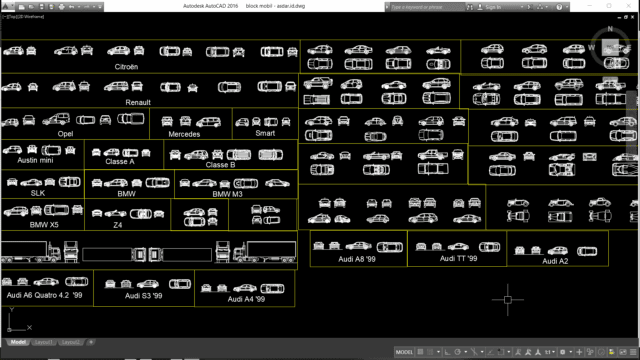Viewport: 640px width, 360px height.
Task: Open the [Top] view controls menu
Action: click(11, 17)
